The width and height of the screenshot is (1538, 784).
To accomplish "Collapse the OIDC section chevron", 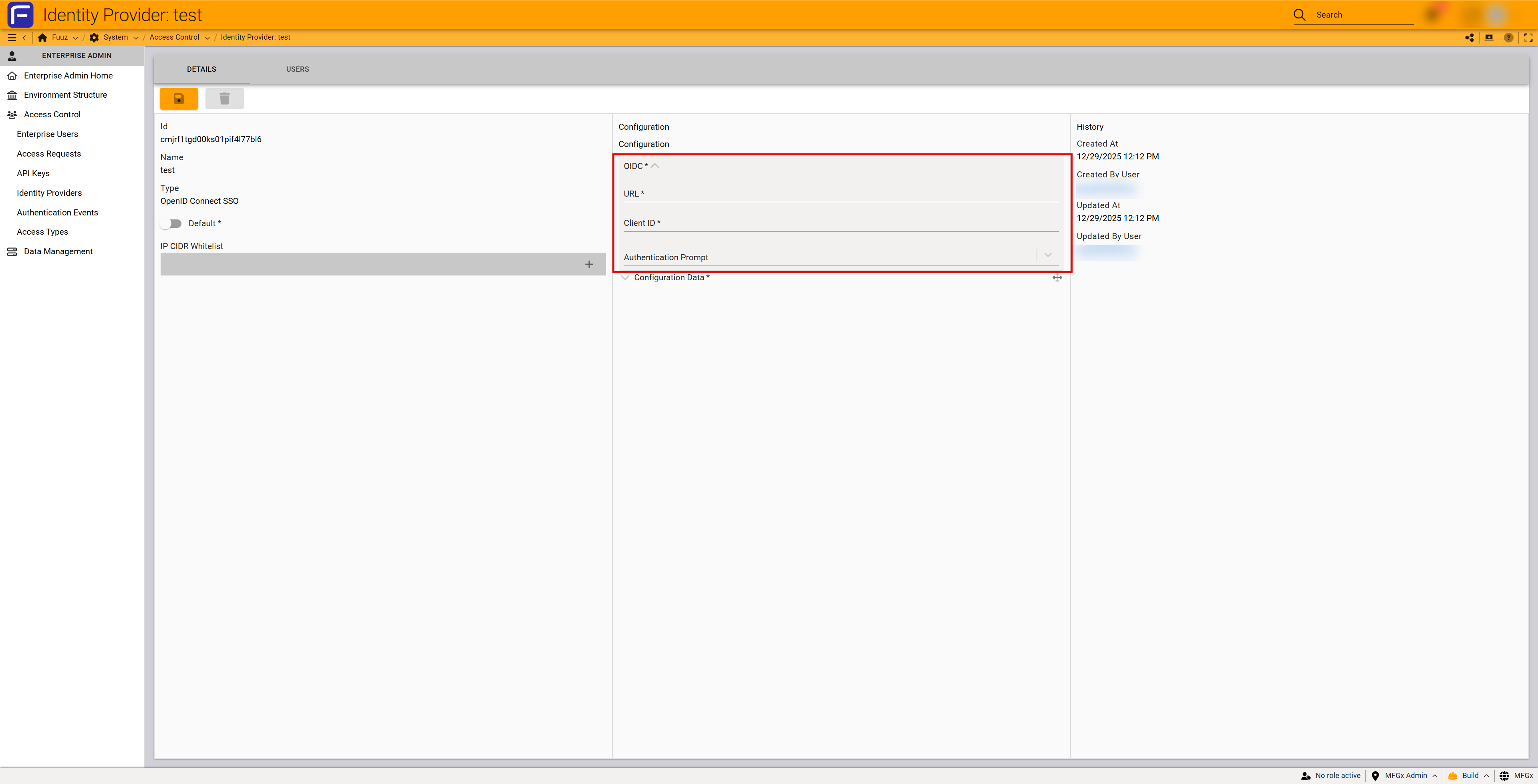I will tap(655, 166).
